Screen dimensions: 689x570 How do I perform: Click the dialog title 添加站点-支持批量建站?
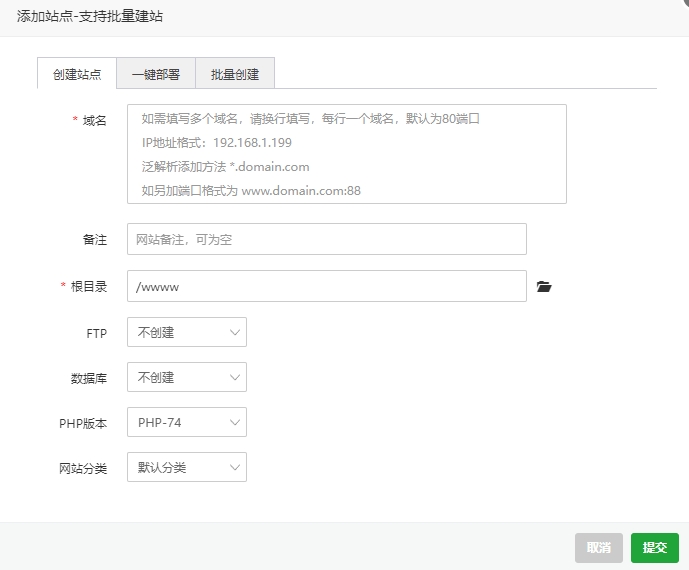tap(90, 17)
